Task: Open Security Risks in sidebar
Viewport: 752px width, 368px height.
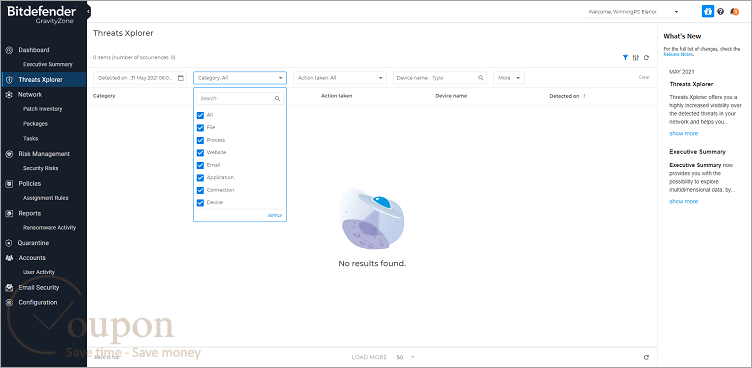Action: pyautogui.click(x=40, y=168)
